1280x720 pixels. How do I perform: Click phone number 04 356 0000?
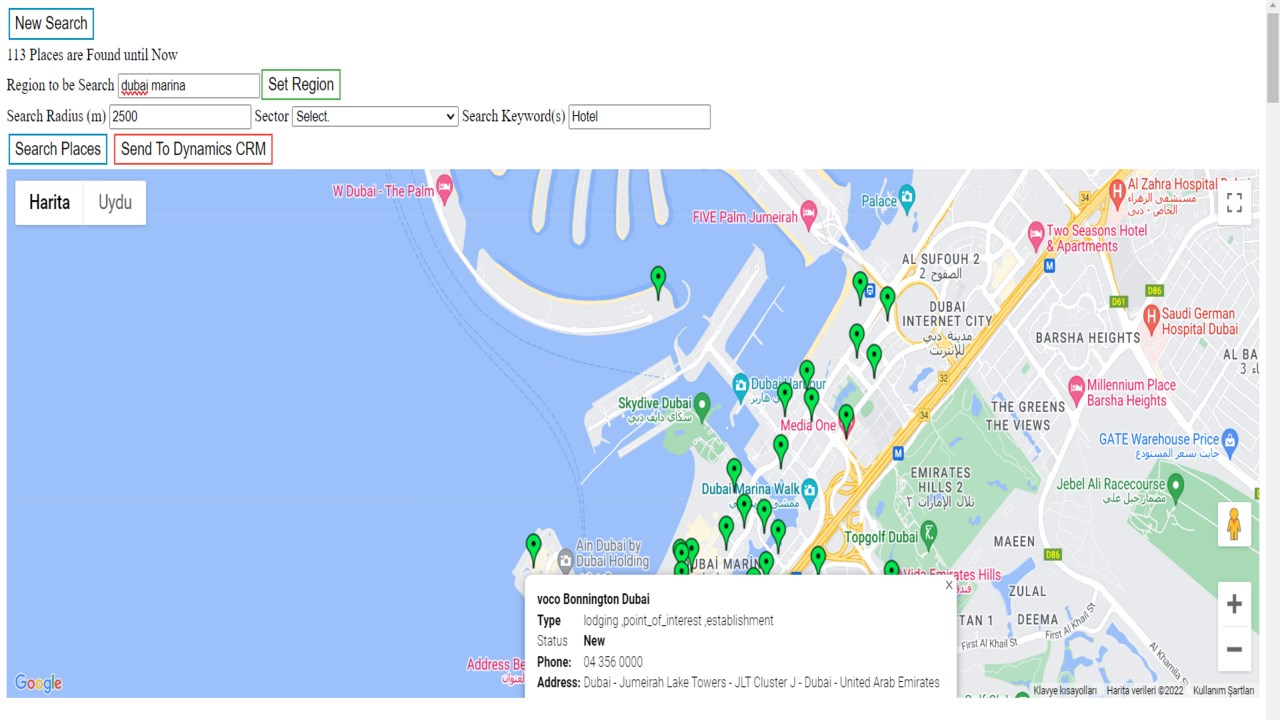[x=613, y=662]
